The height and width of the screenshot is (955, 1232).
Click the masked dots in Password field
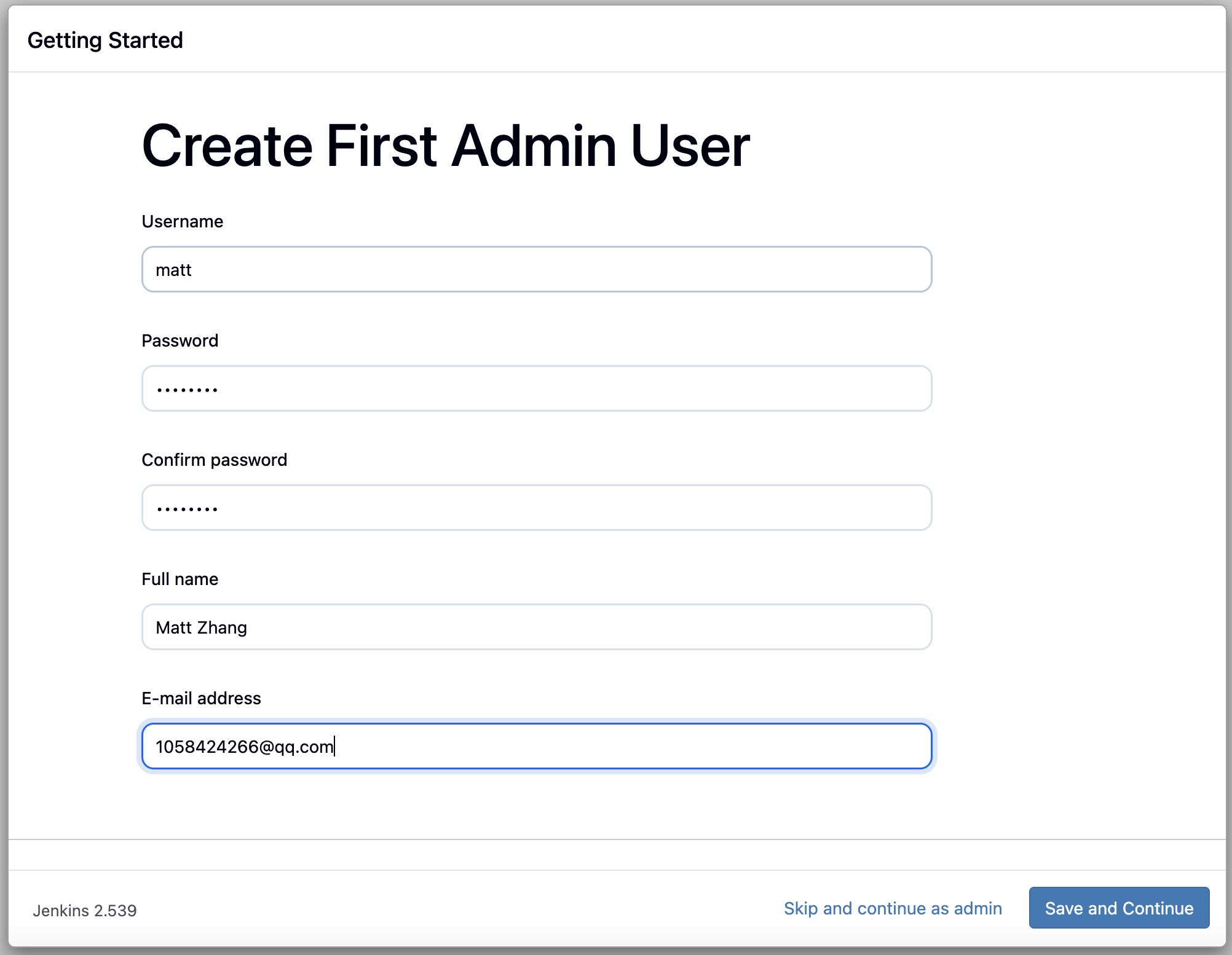click(x=187, y=390)
